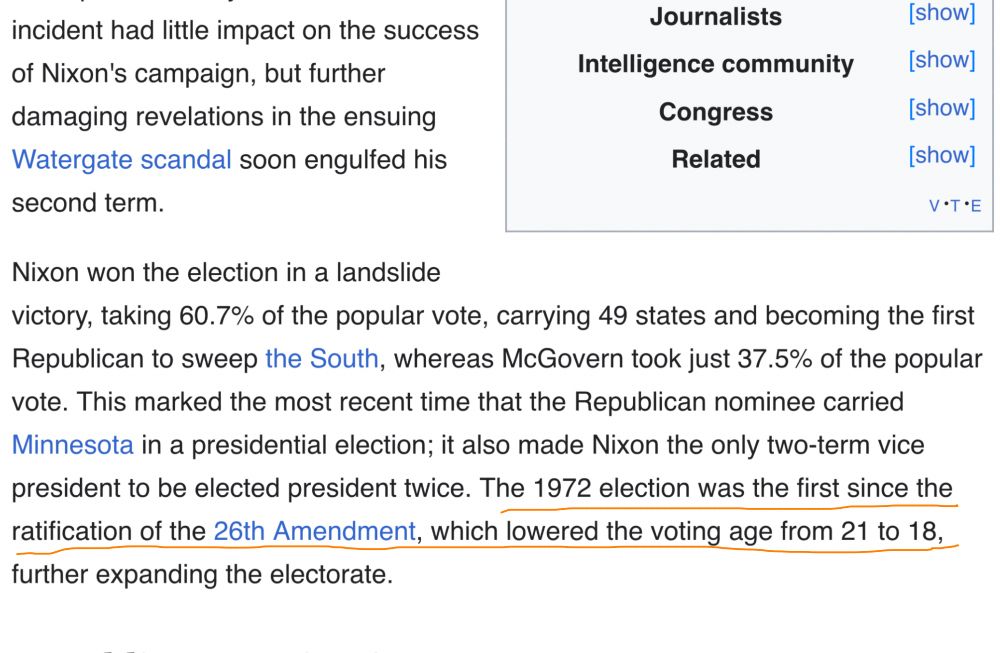Open the V view-template link

[x=934, y=206]
